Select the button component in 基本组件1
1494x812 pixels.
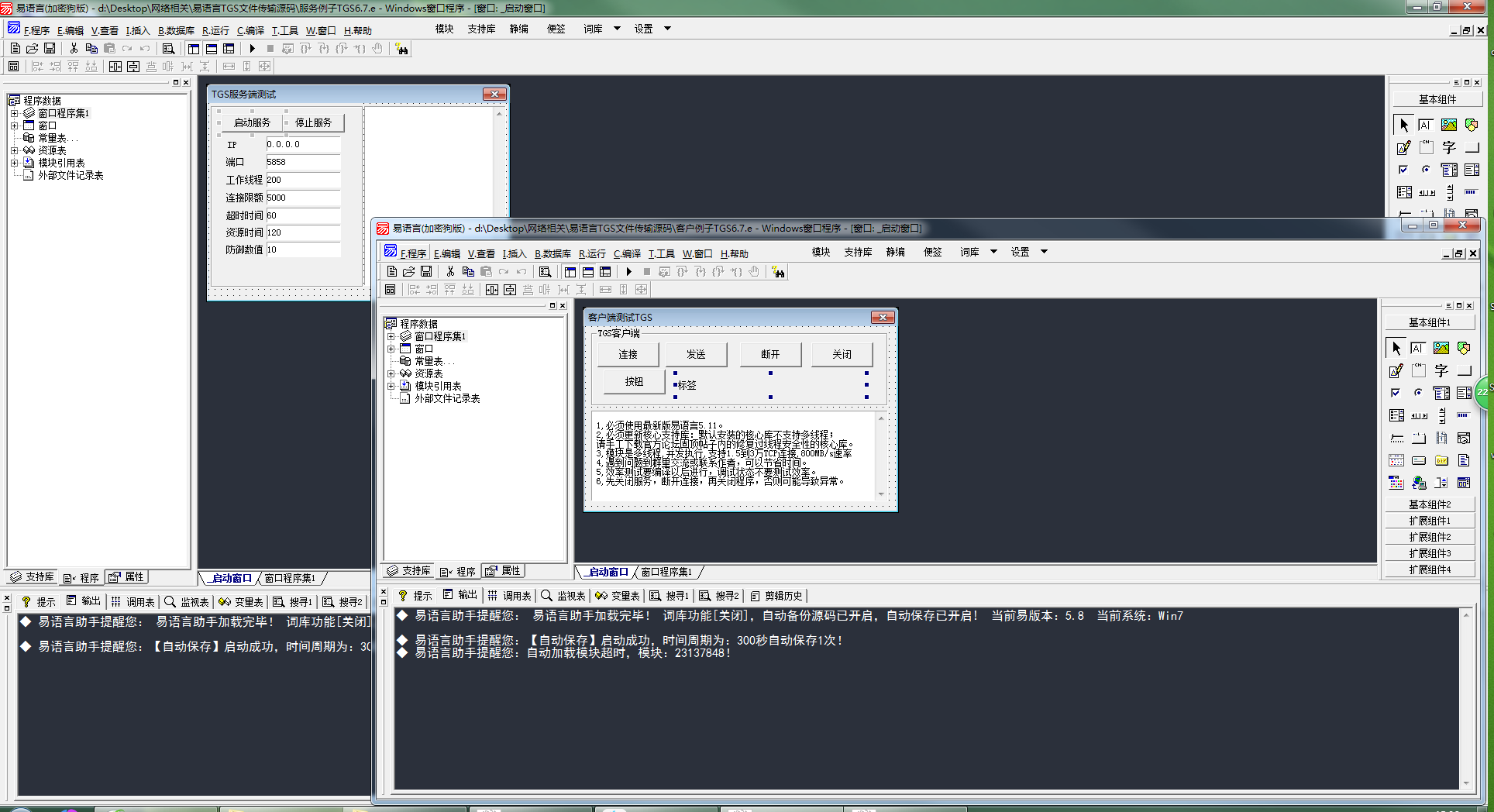click(1463, 371)
